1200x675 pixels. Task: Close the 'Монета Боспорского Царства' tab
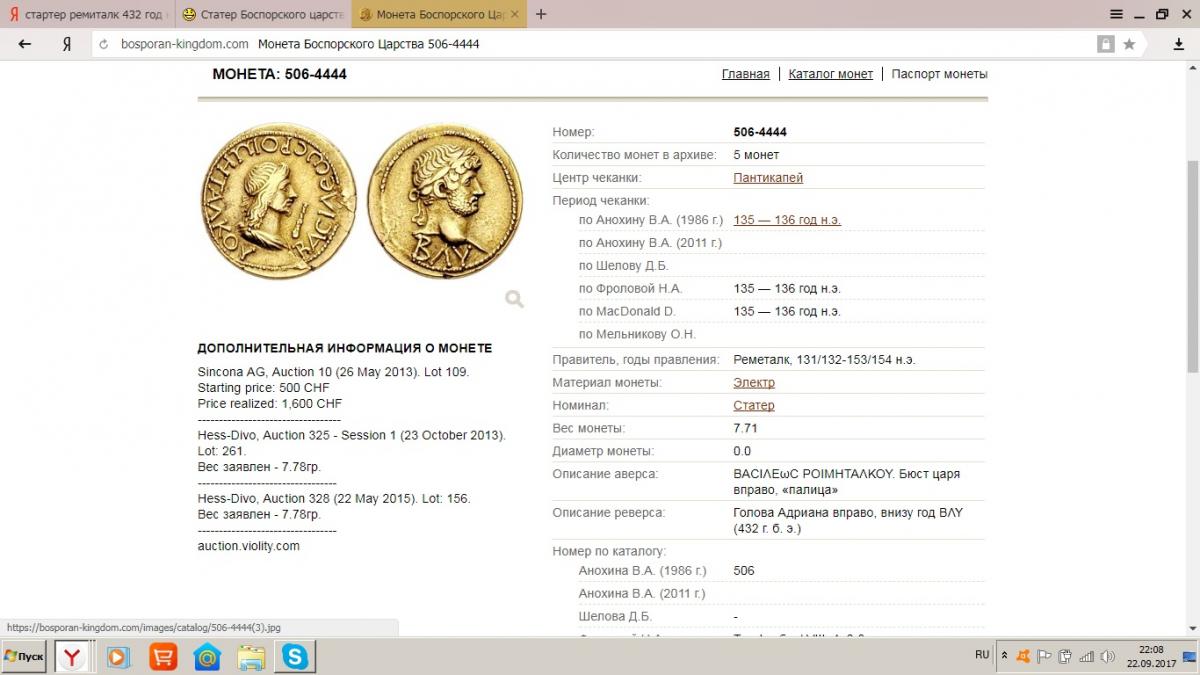(514, 15)
